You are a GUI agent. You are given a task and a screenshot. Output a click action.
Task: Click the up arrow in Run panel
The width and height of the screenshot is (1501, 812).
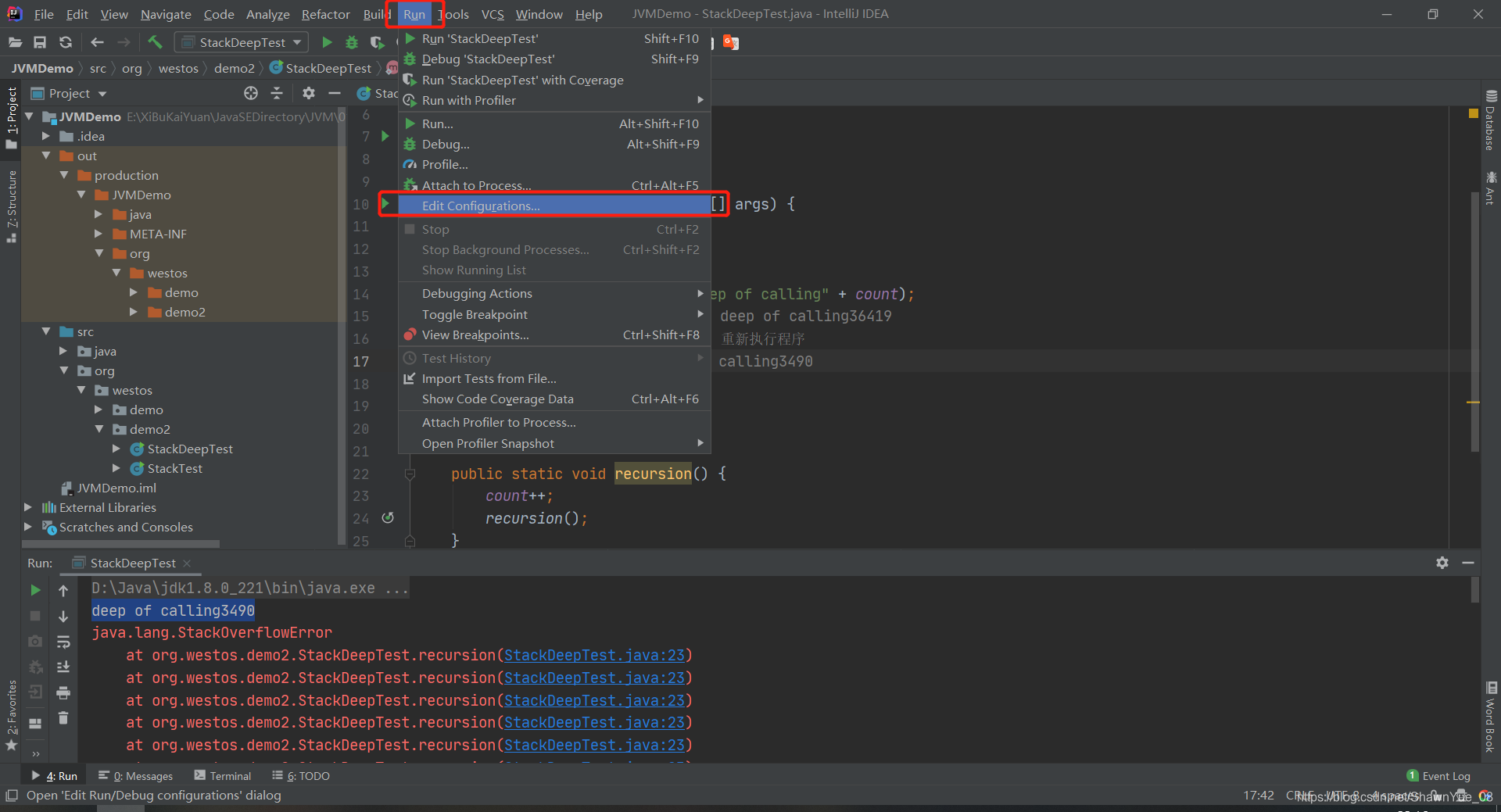63,591
